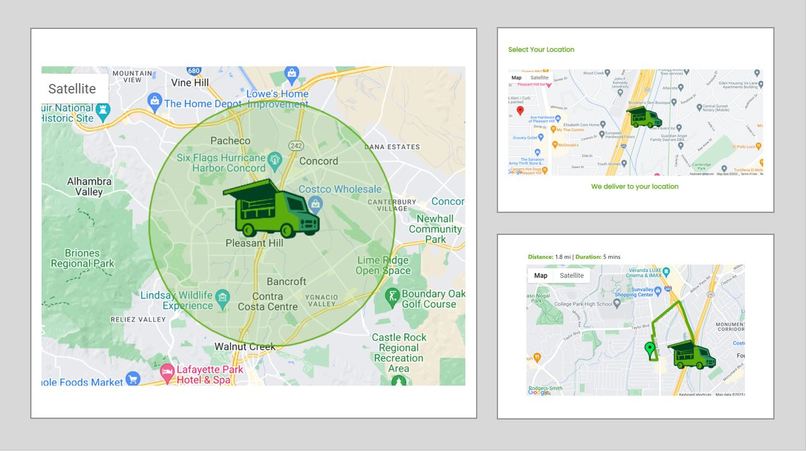This screenshot has width=806, height=451.
Task: Click Lime Ridge Open Space label
Action: [383, 265]
